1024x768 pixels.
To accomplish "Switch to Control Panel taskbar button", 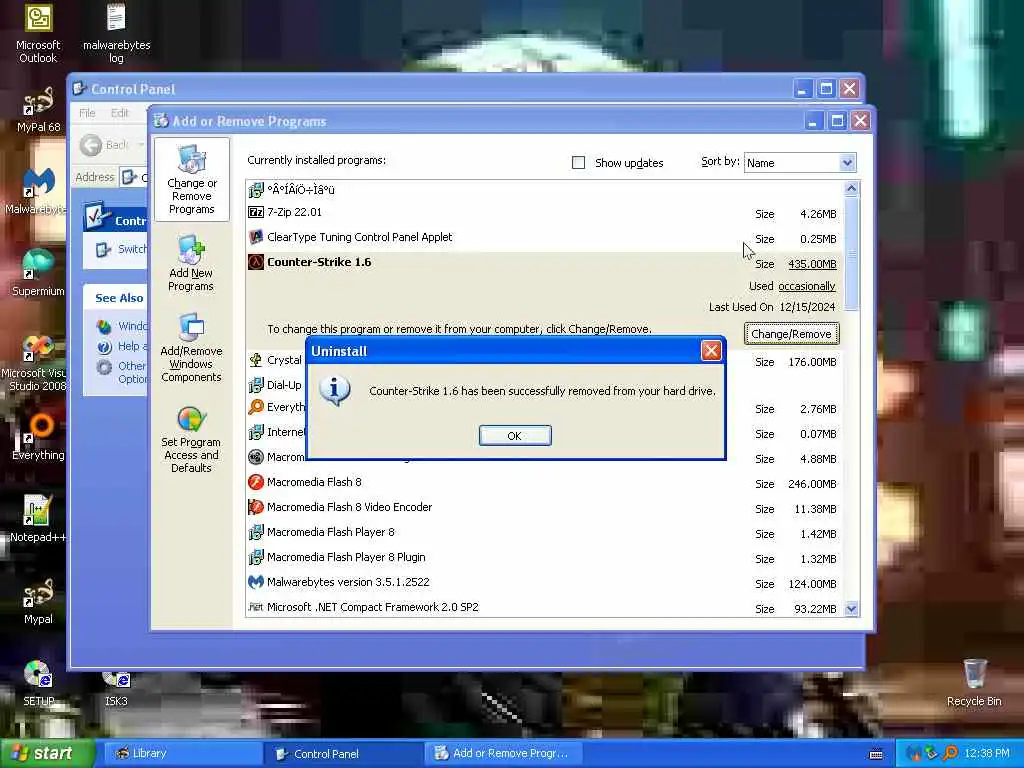I will (x=343, y=754).
